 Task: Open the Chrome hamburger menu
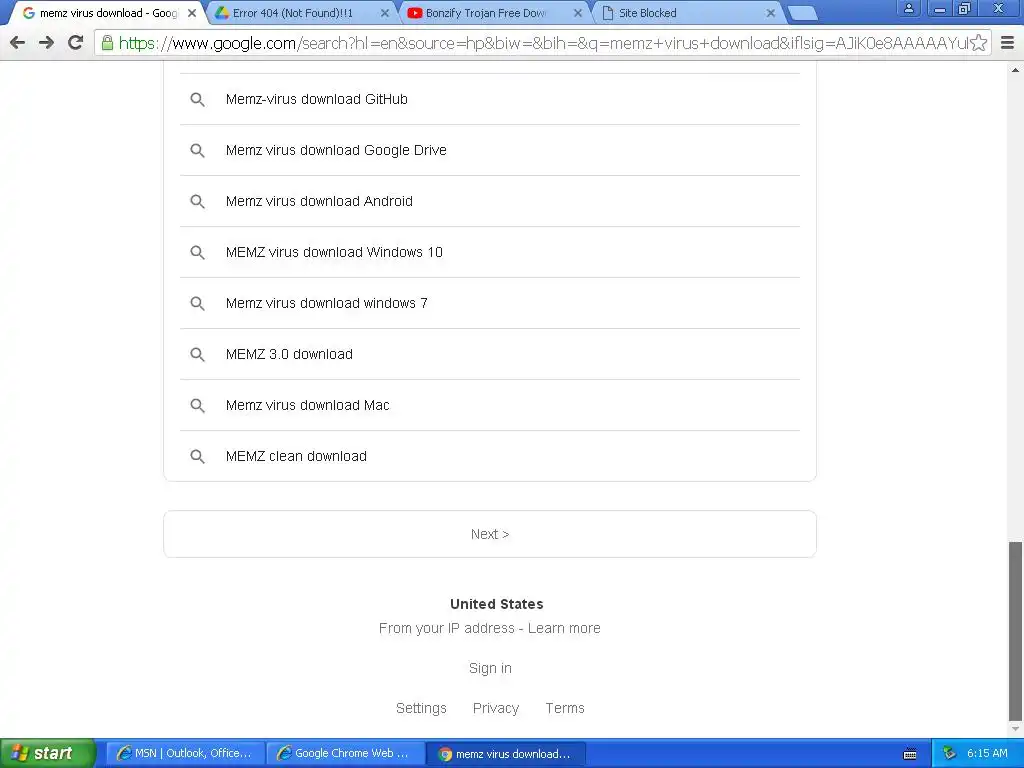[1008, 43]
